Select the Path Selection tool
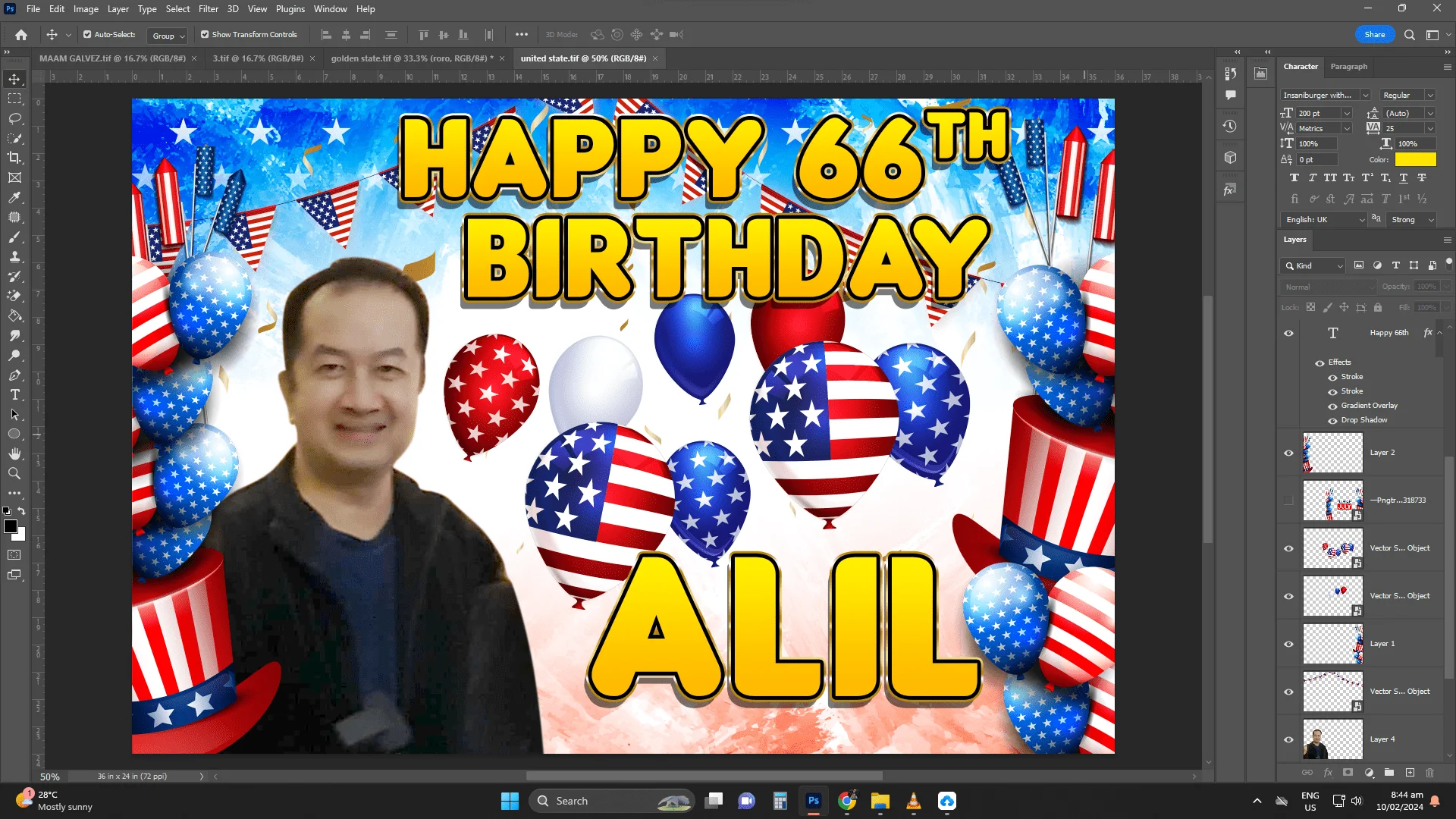 pyautogui.click(x=14, y=415)
